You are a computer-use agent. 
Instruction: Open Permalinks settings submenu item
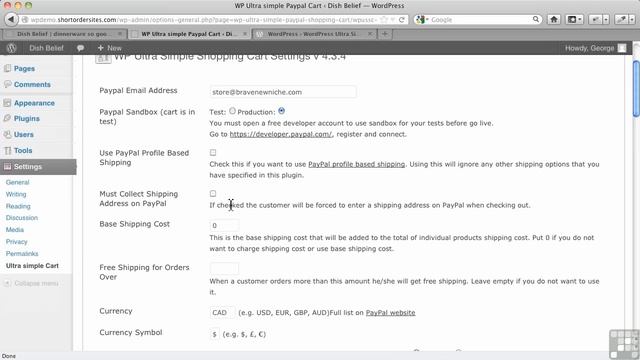click(22, 253)
